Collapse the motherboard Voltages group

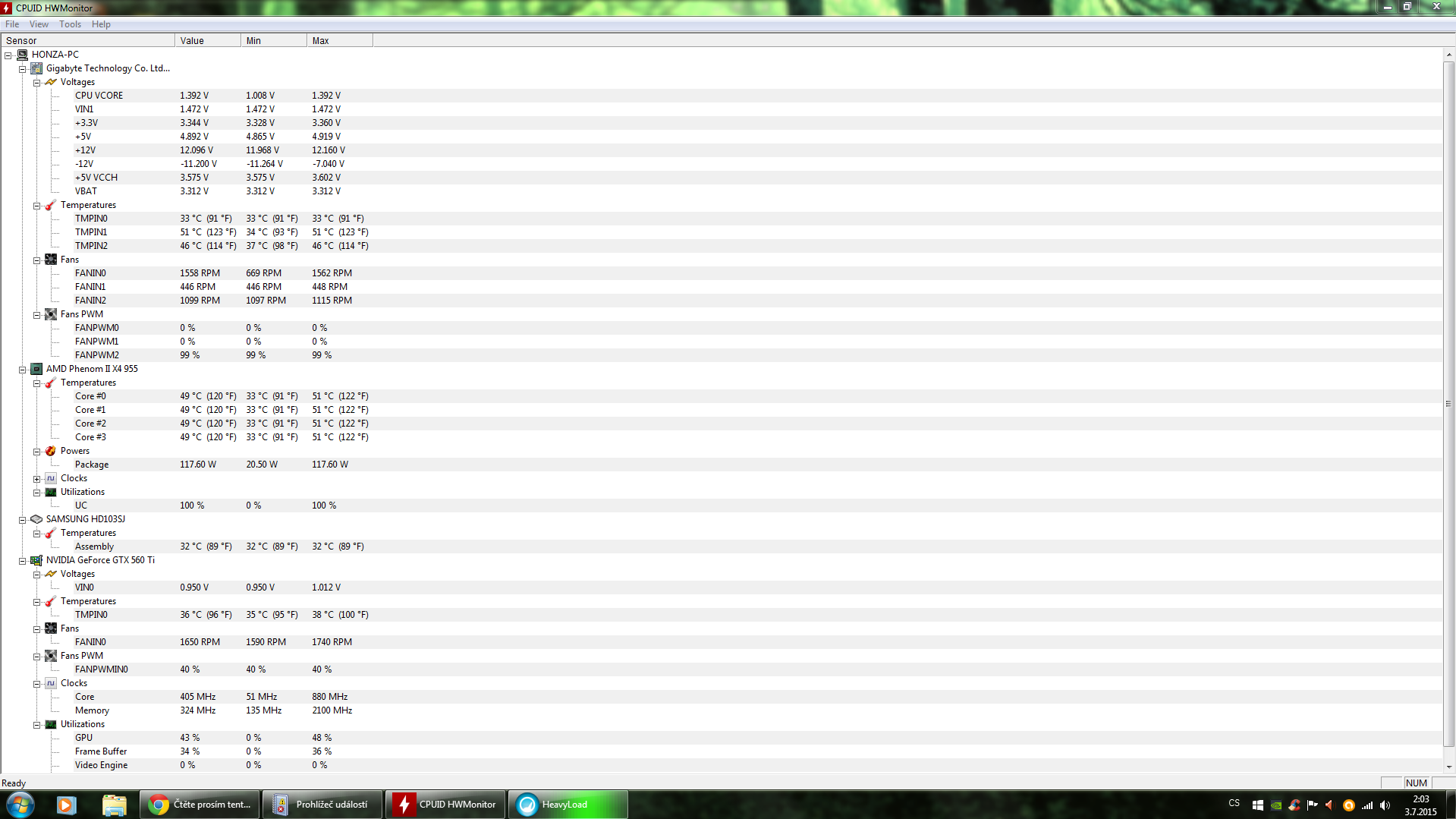[x=36, y=83]
